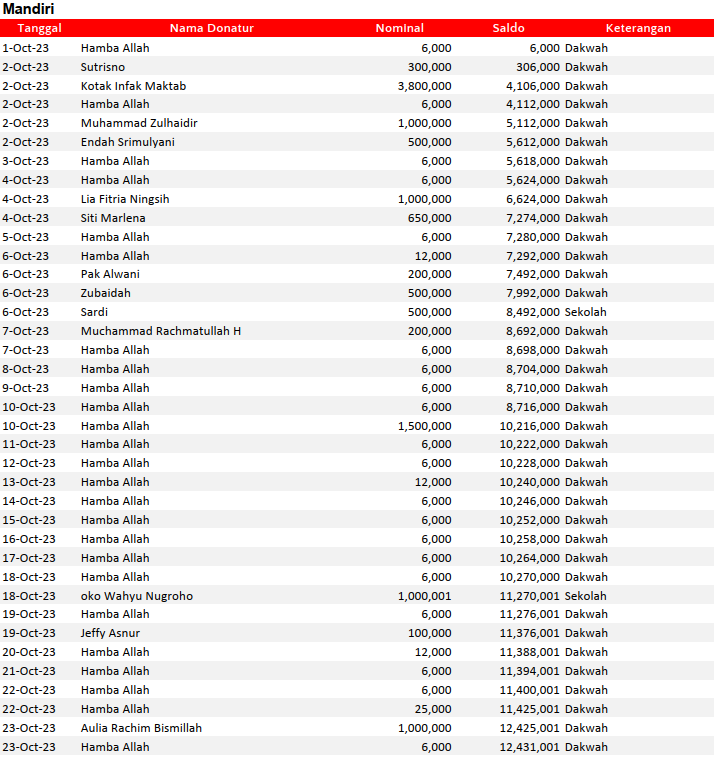Click the Lia Fitria Ningsih cell
The image size is (714, 757).
coord(125,199)
